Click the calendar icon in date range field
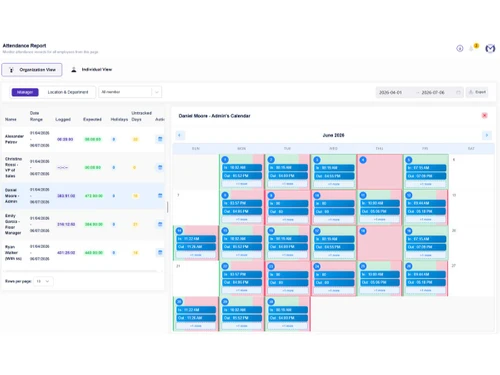The image size is (500, 375). pos(458,92)
